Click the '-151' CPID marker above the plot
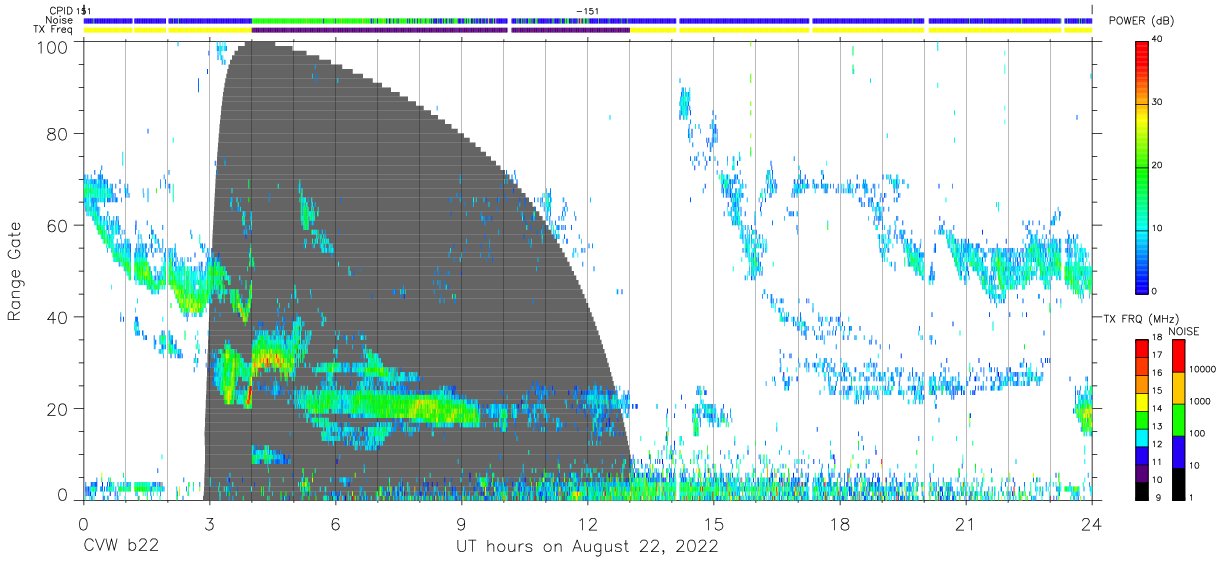This screenshot has height=567, width=1228. tap(588, 11)
